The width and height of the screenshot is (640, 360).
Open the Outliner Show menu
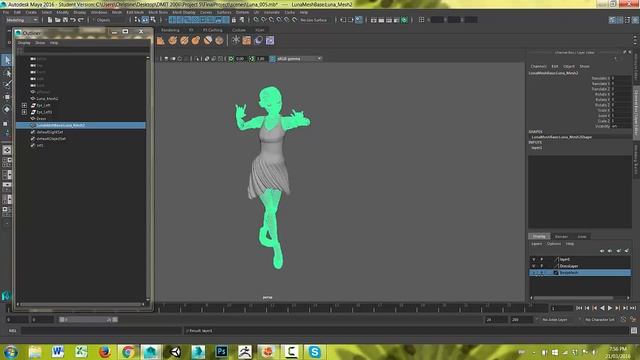(40, 42)
